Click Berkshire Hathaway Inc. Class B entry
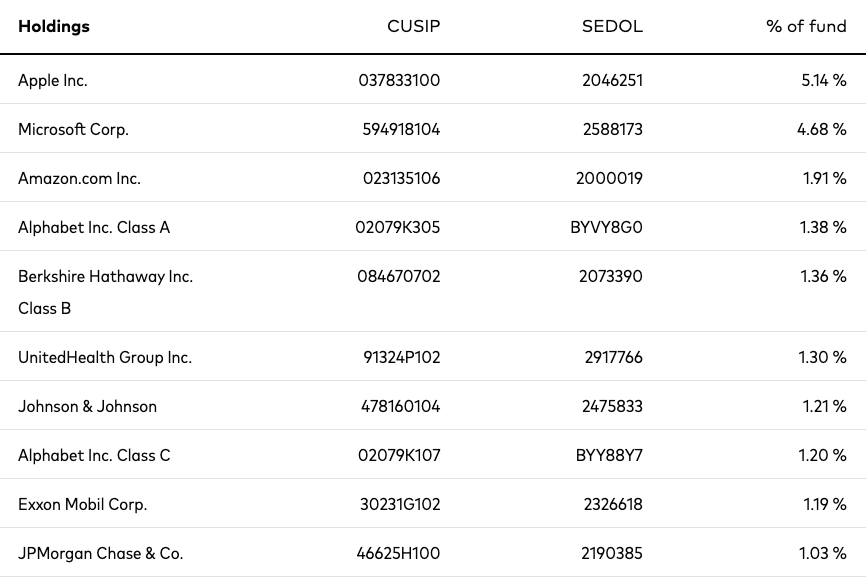 coord(105,292)
